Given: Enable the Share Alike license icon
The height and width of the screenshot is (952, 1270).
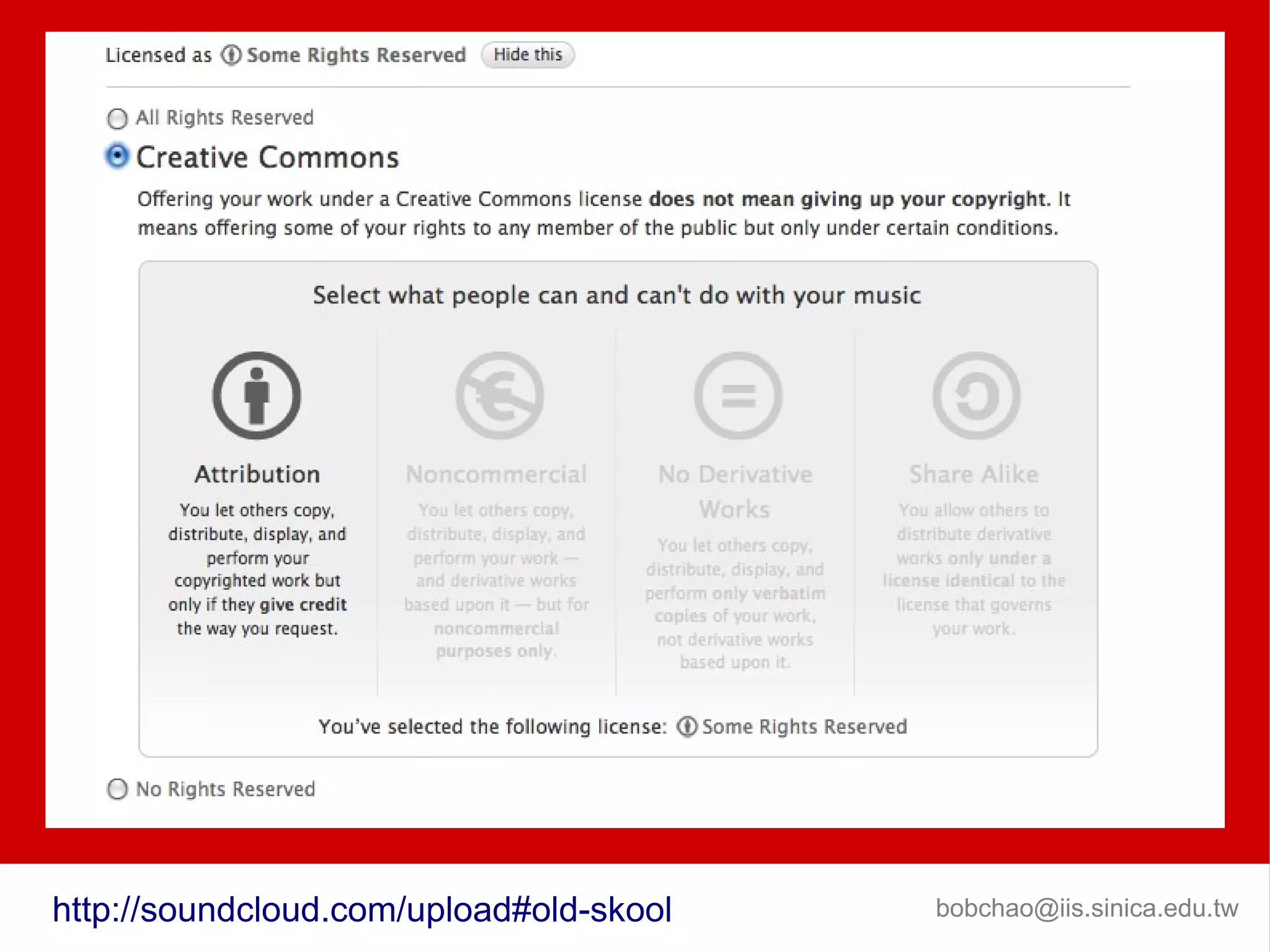Looking at the screenshot, I should pyautogui.click(x=976, y=396).
